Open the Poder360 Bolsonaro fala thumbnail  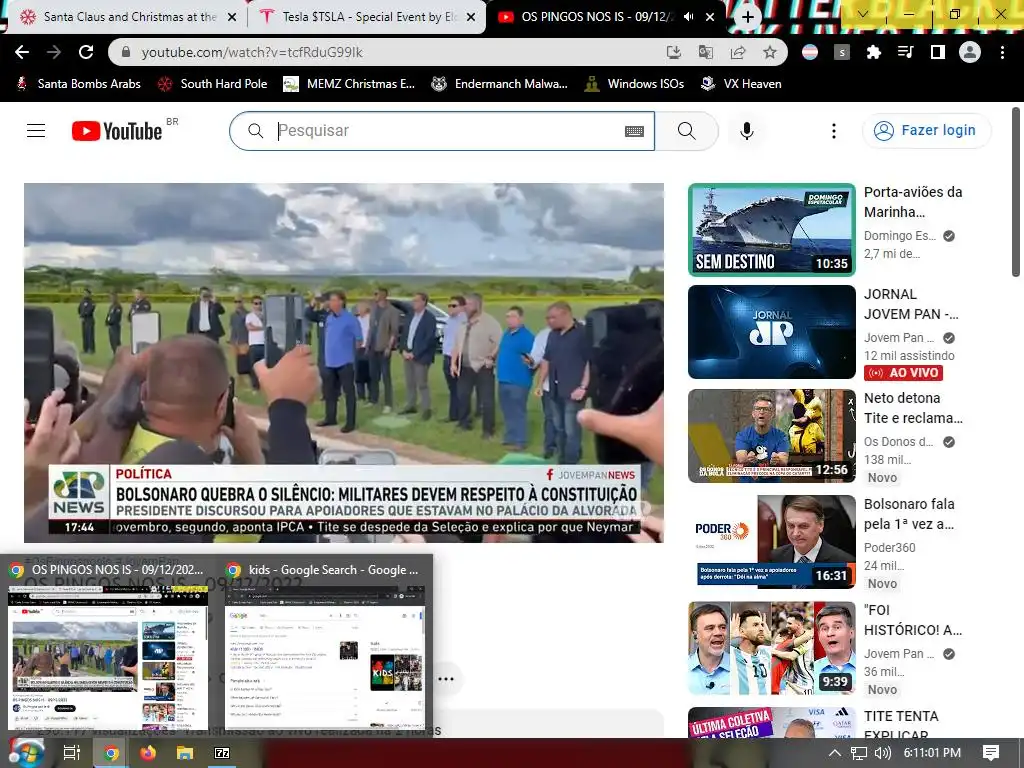coord(771,541)
